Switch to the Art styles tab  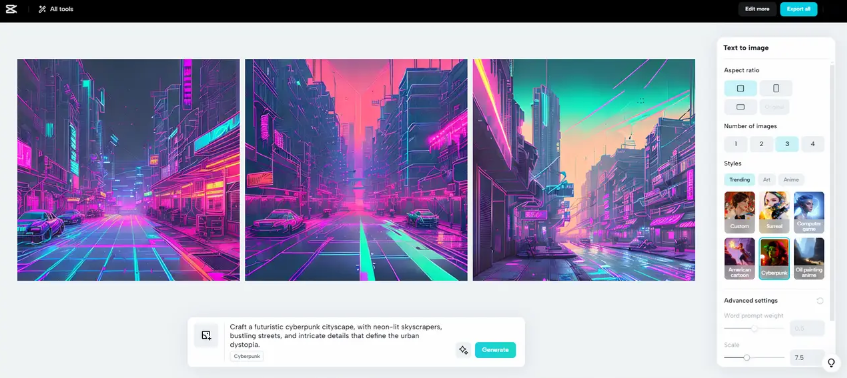(x=767, y=180)
